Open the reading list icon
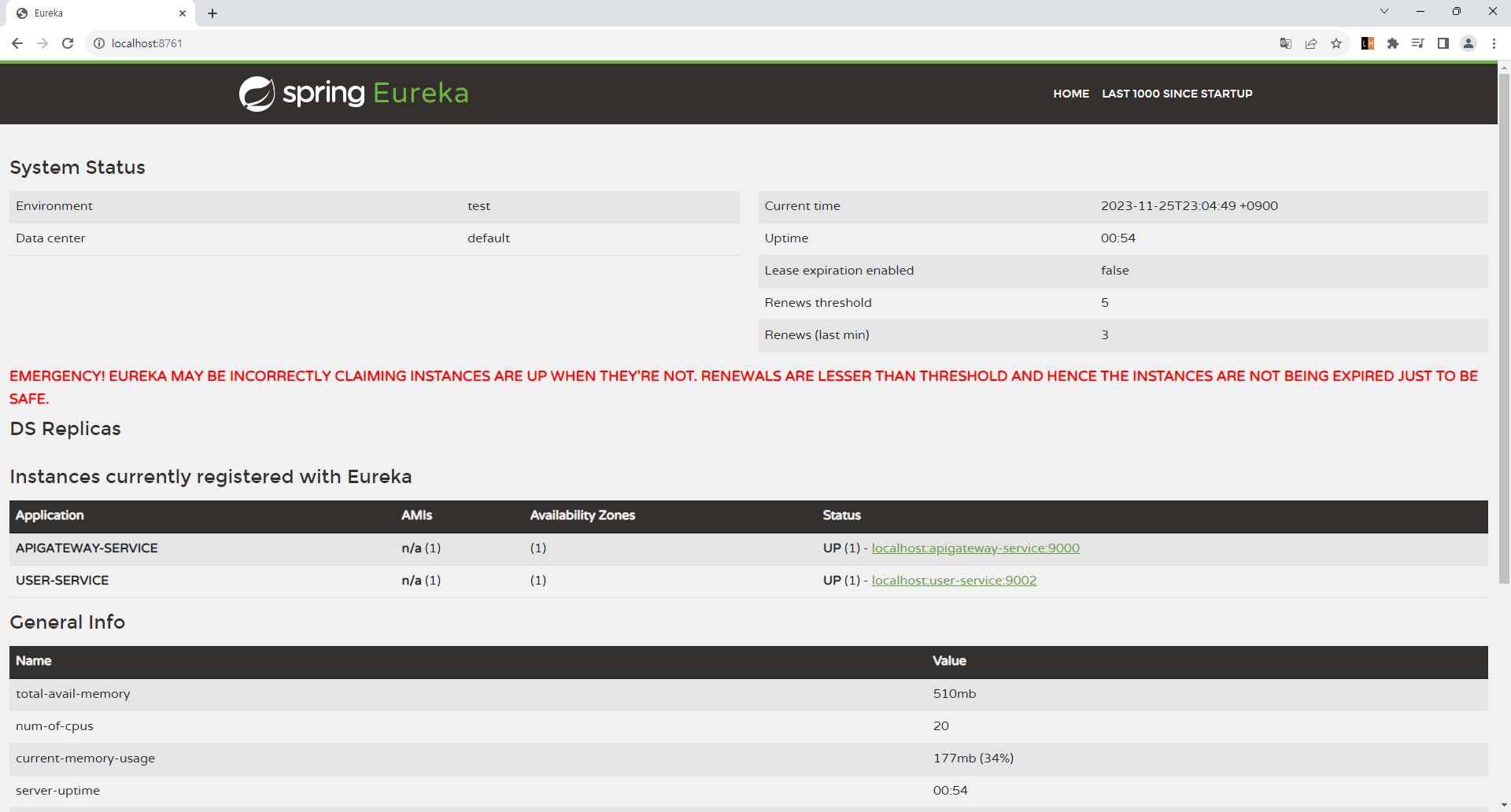The image size is (1511, 812). (1418, 43)
